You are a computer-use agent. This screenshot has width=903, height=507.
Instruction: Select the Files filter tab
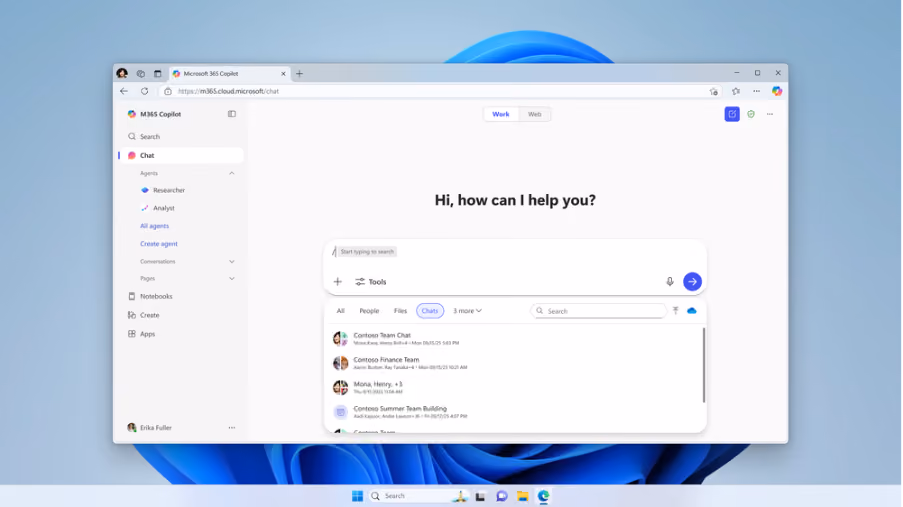tap(400, 311)
